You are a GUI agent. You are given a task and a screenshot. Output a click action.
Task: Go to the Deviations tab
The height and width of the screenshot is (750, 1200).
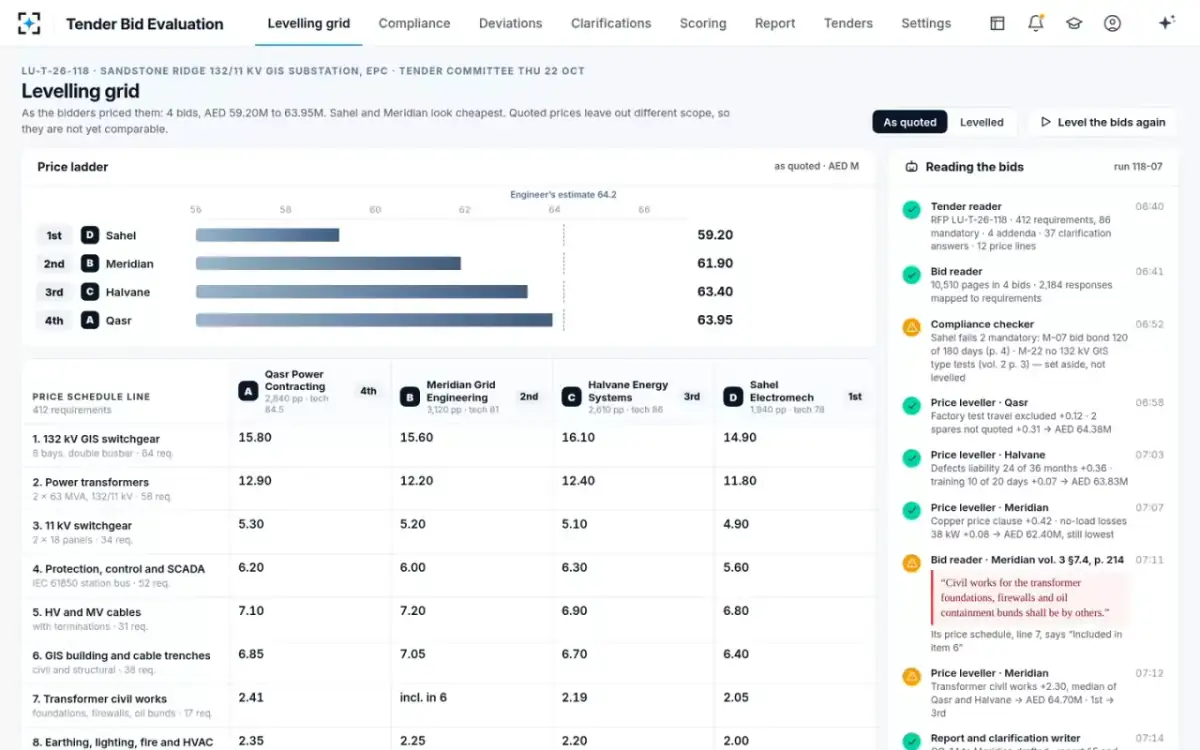510,23
